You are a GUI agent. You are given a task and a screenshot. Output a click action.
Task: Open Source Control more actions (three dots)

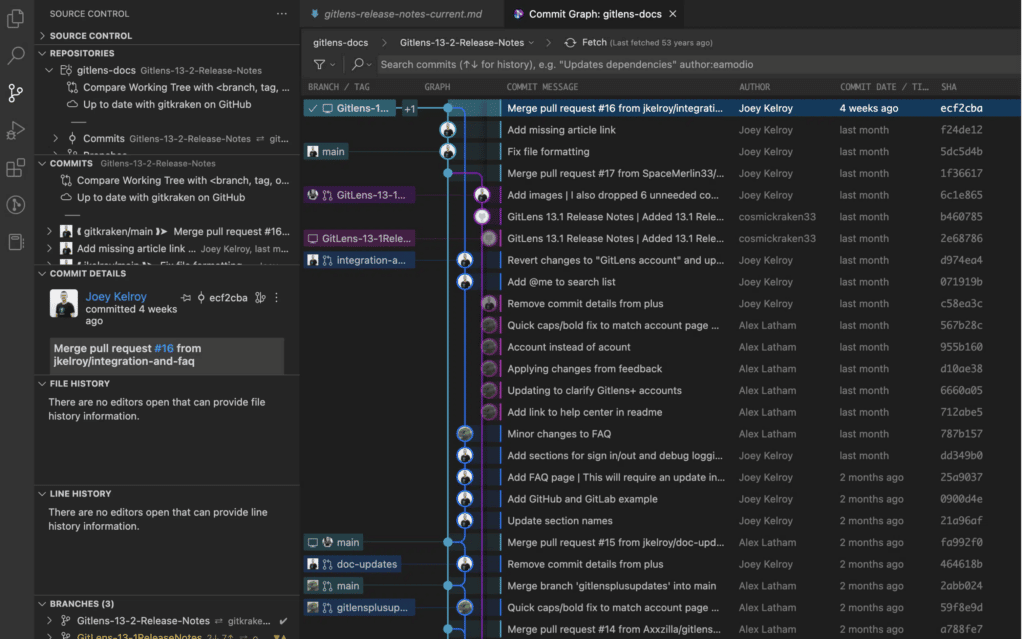pos(281,14)
